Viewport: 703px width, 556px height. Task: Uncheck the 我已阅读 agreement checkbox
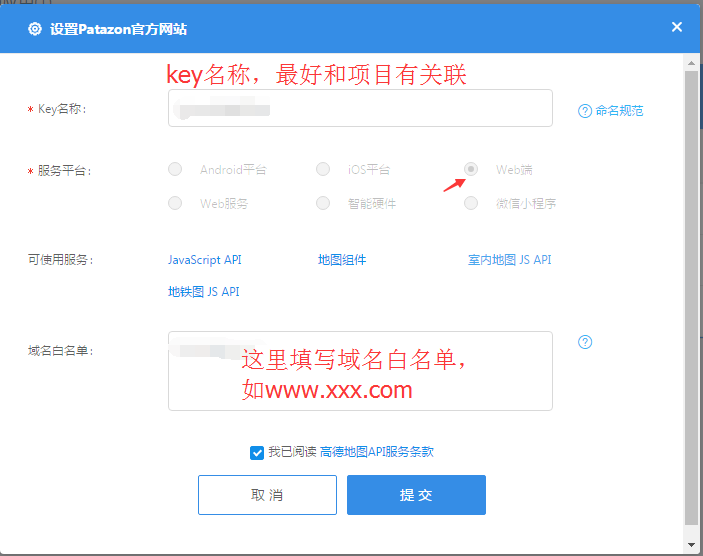click(x=257, y=452)
